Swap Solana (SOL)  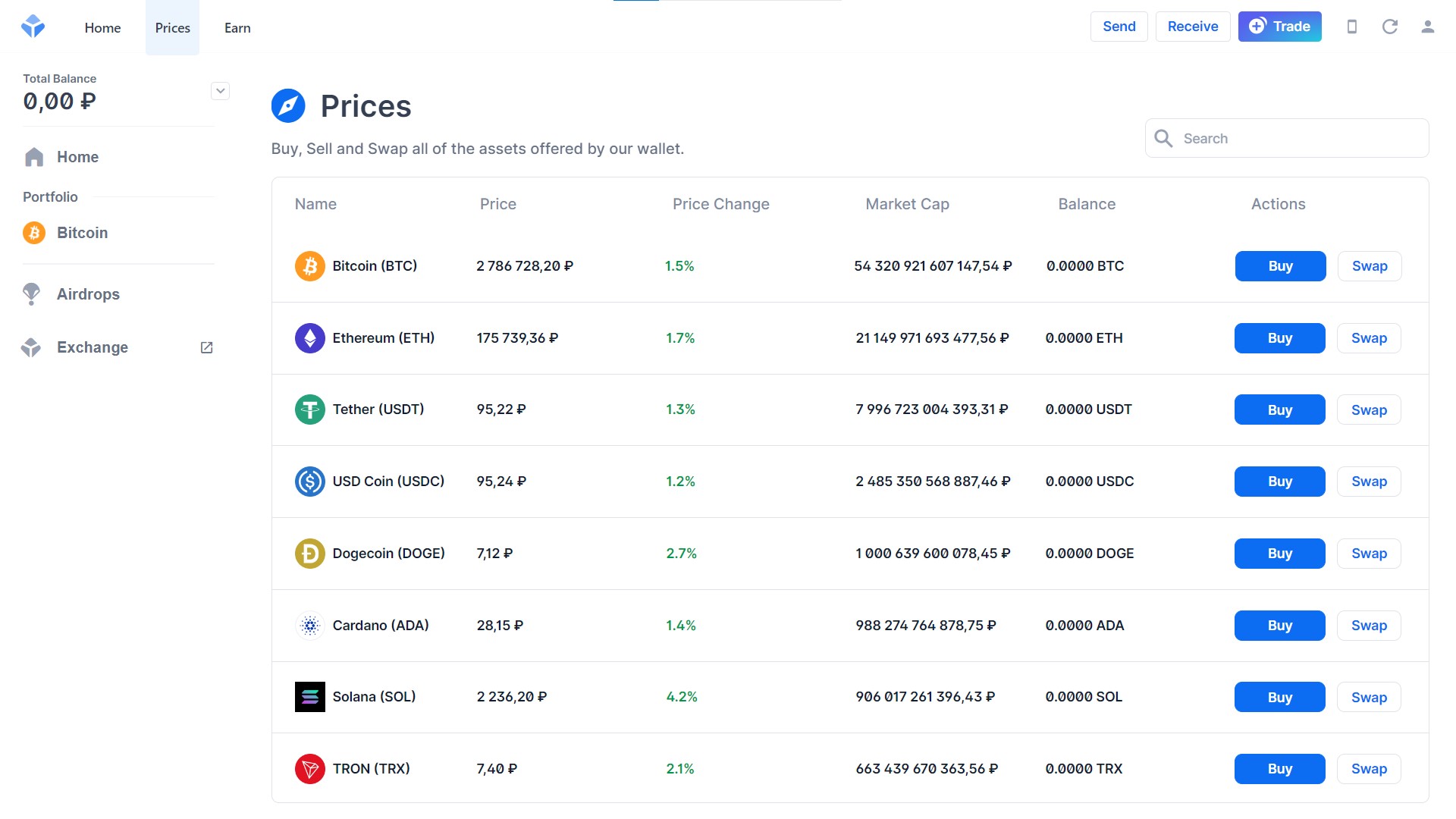[1369, 697]
